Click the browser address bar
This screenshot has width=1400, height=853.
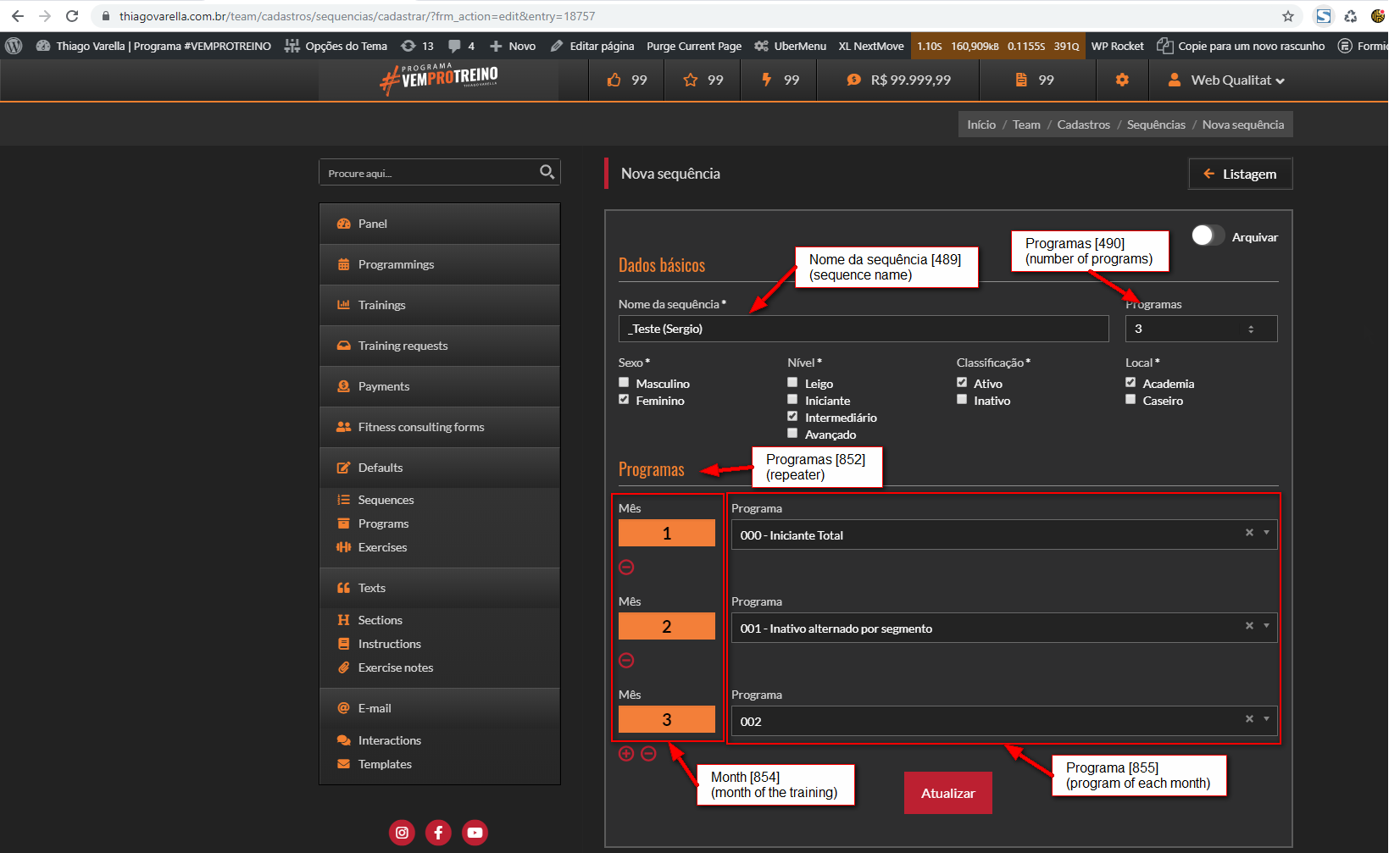pos(686,16)
